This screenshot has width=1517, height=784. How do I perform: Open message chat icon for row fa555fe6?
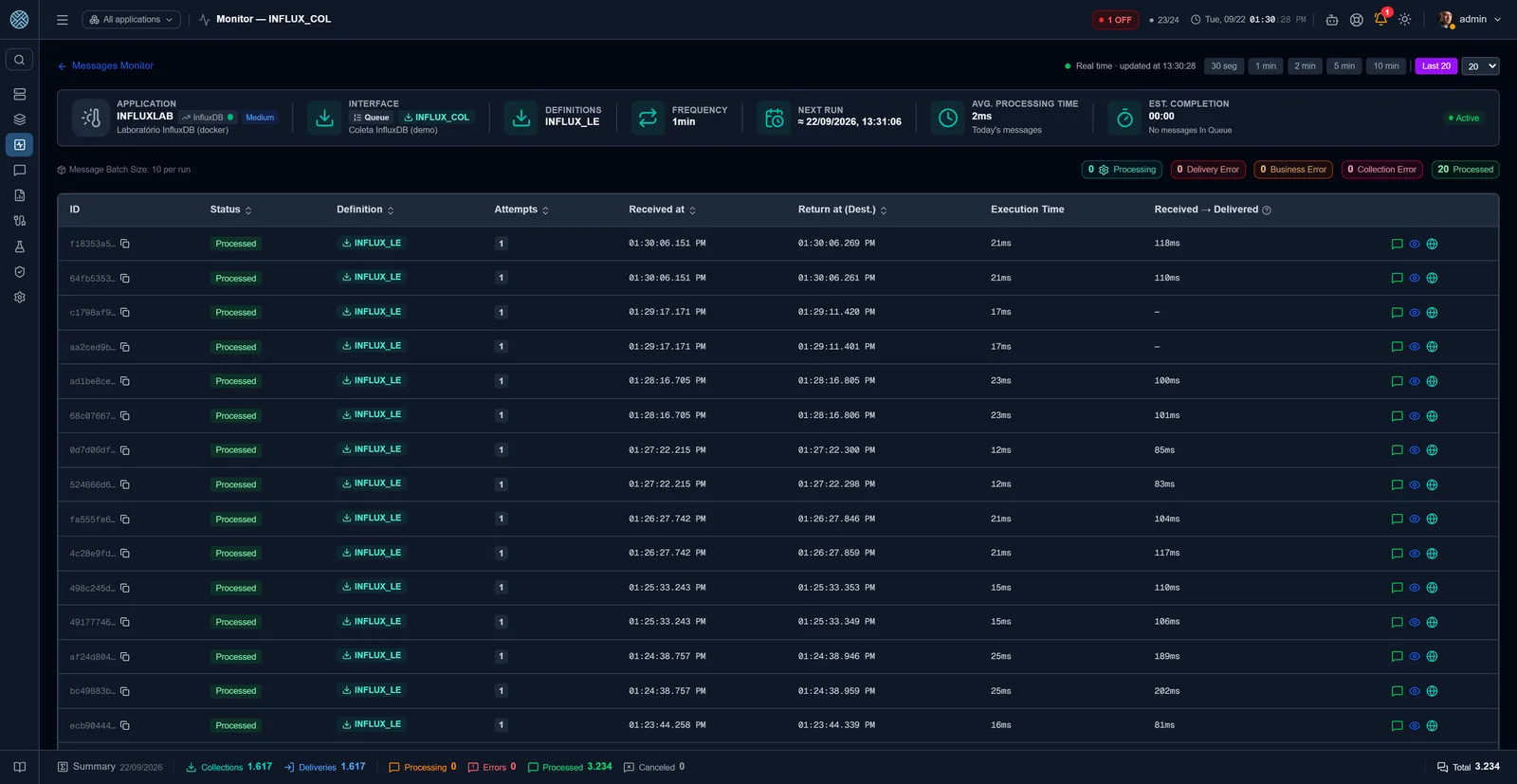(x=1397, y=520)
